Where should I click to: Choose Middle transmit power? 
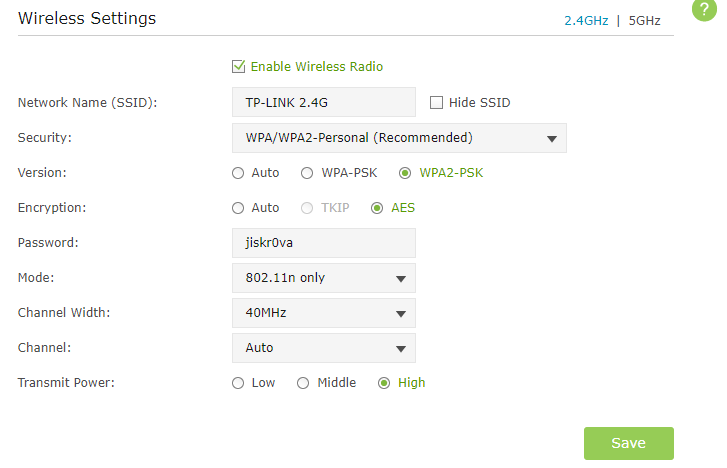[x=303, y=382]
